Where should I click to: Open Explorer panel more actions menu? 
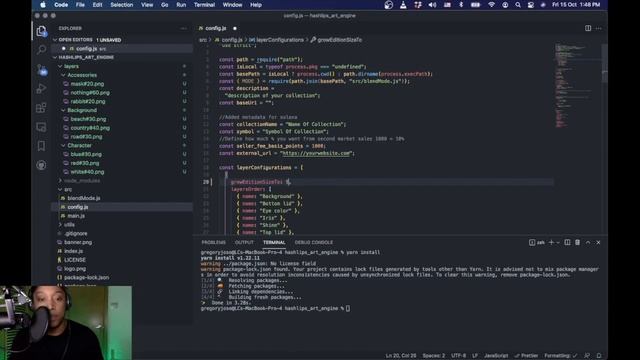(x=184, y=28)
